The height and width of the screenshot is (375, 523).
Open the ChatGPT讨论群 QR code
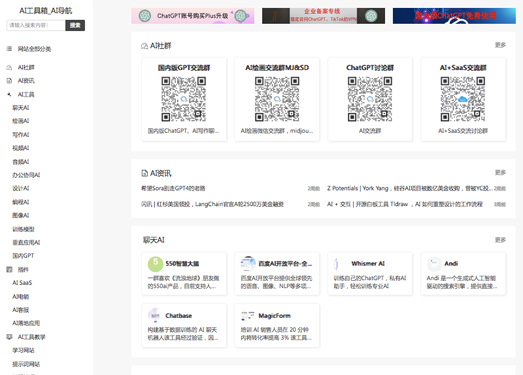(x=370, y=99)
